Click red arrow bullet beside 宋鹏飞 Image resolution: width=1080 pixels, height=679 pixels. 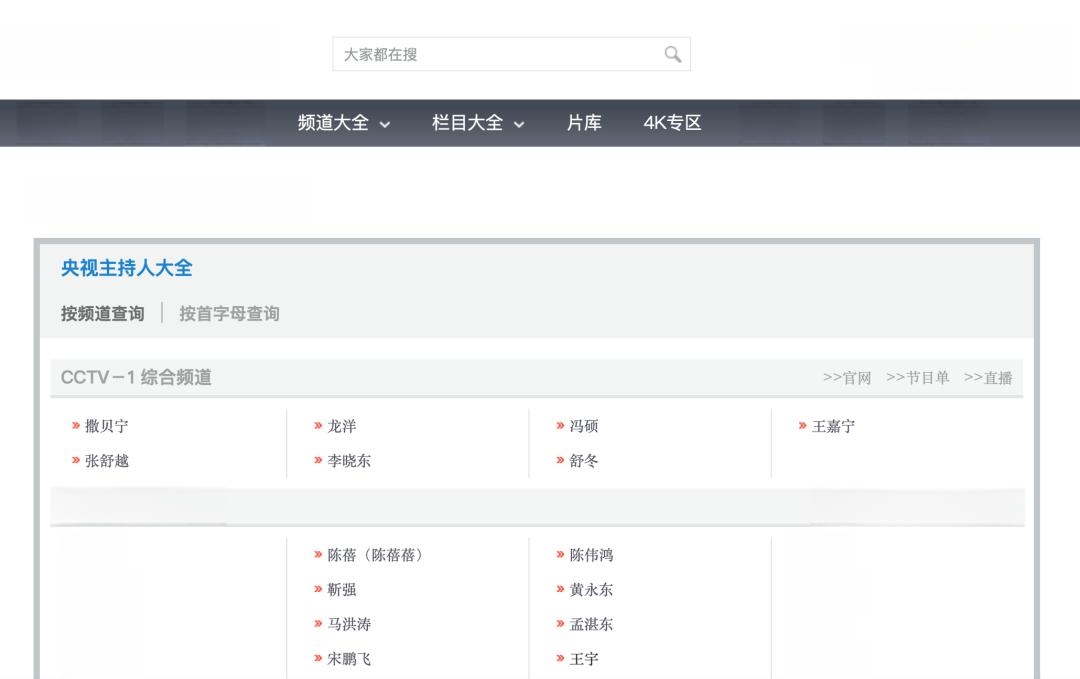click(318, 658)
